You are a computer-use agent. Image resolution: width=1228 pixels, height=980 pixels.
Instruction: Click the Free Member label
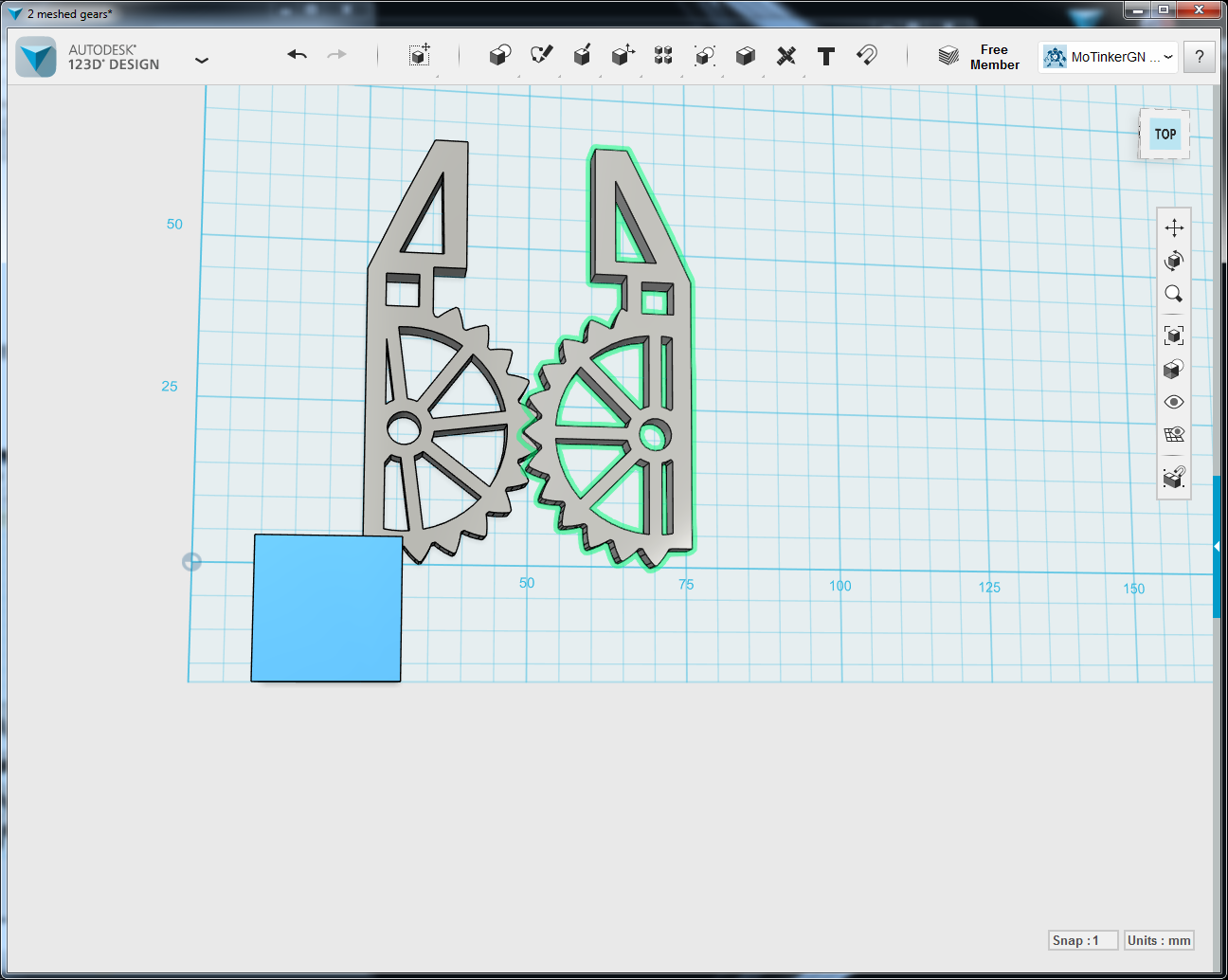(x=994, y=57)
